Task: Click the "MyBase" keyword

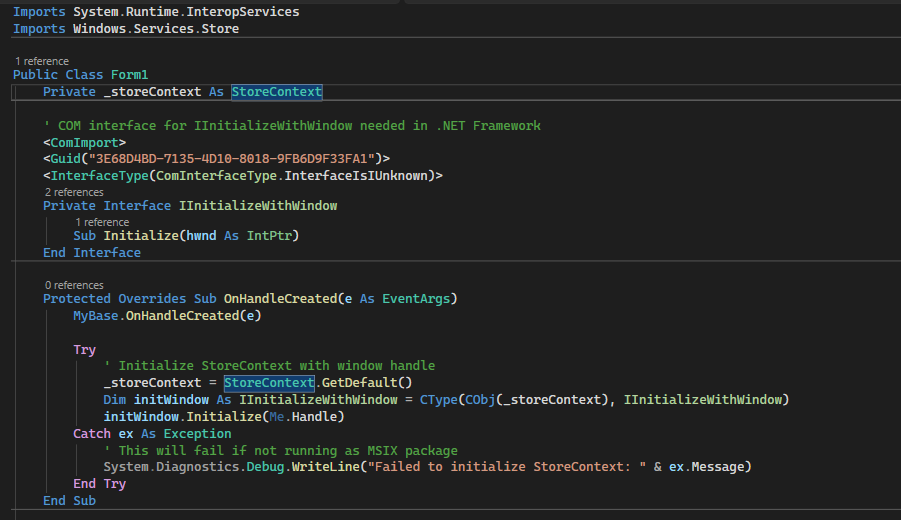Action: pos(95,316)
